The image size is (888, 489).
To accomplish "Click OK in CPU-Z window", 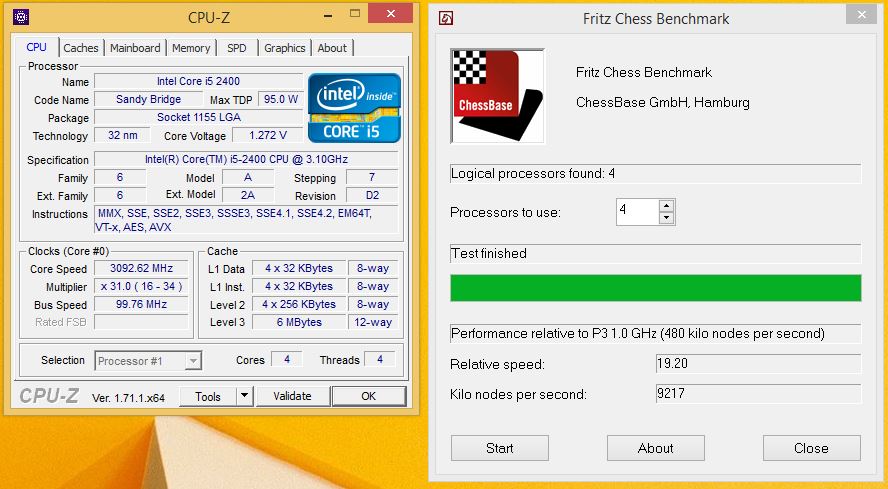I will (369, 396).
